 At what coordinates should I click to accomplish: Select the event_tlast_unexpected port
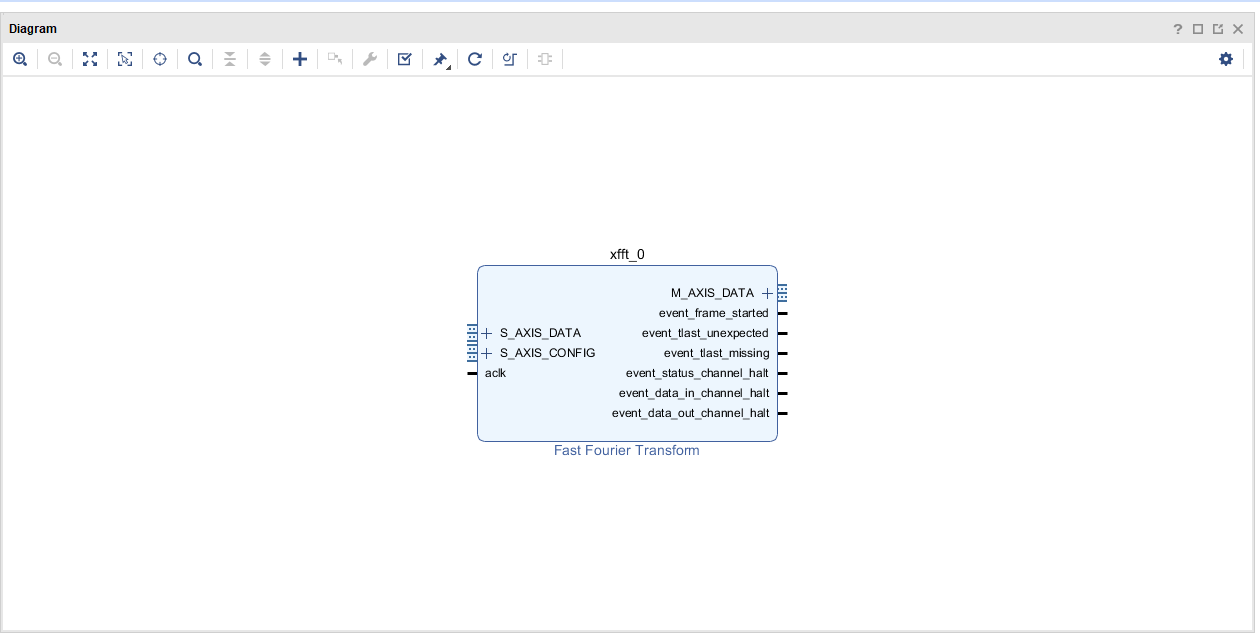pos(705,333)
